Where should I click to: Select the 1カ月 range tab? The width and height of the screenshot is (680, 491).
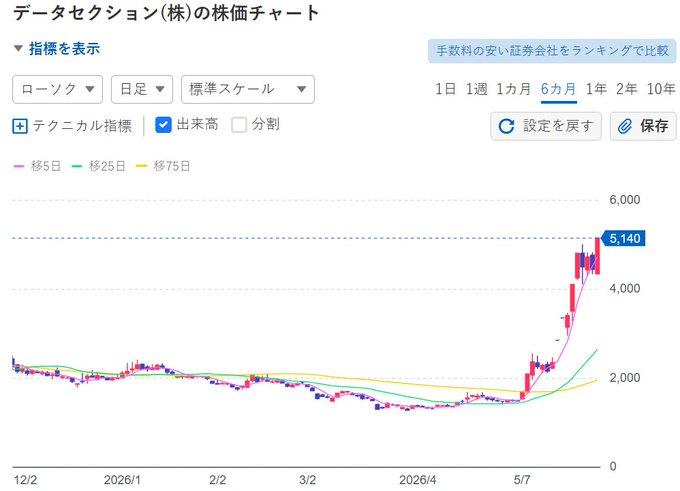513,89
